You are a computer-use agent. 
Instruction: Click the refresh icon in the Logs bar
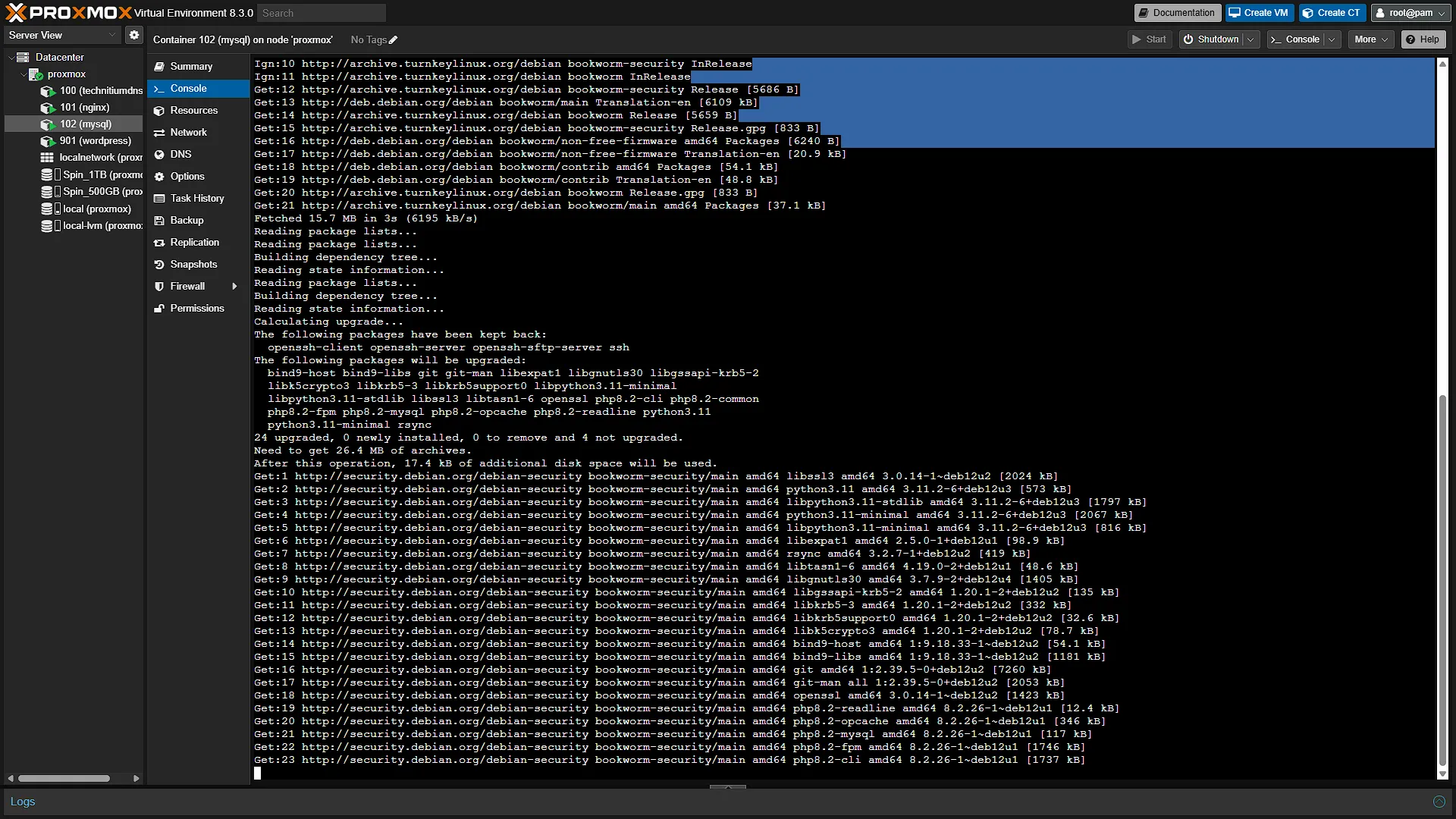(1439, 802)
